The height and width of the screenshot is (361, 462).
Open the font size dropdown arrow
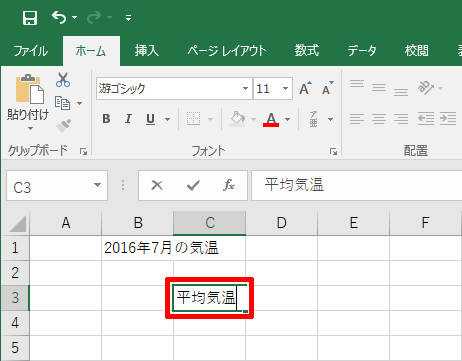click(x=285, y=89)
